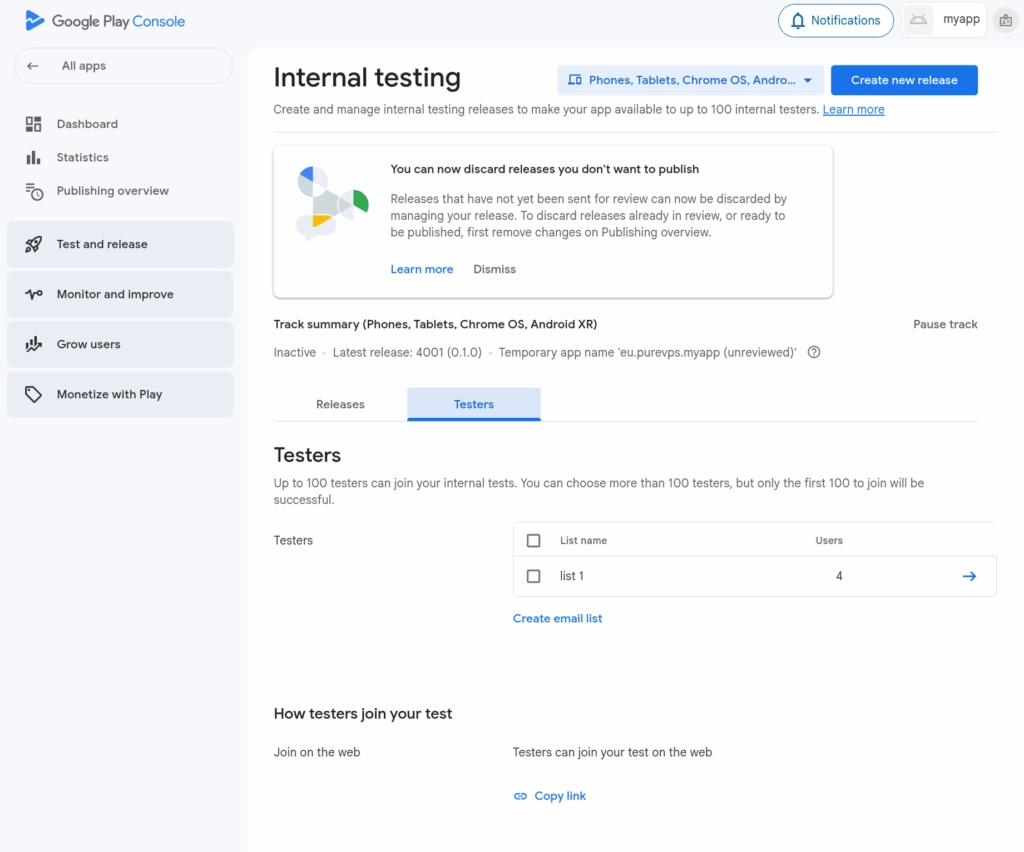Go to Publishing overview in the sidebar
The width and height of the screenshot is (1024, 852).
pyautogui.click(x=112, y=191)
